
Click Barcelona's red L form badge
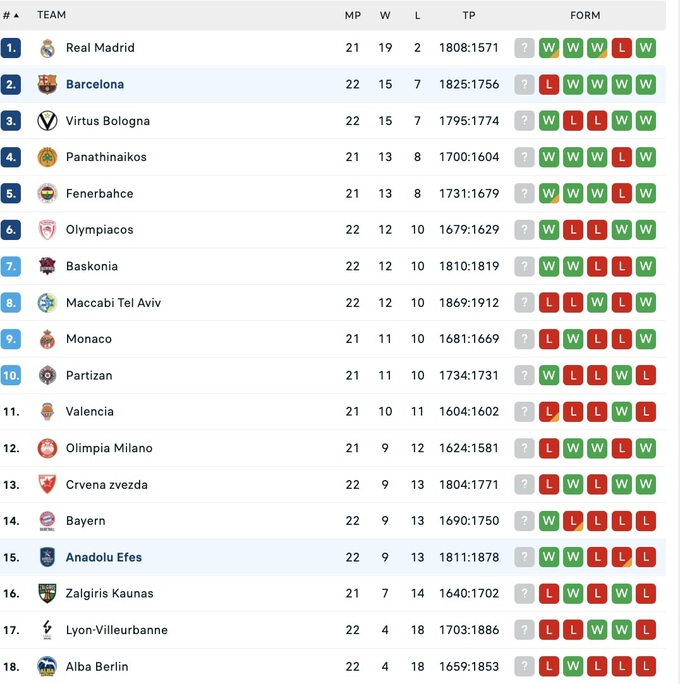tap(548, 84)
